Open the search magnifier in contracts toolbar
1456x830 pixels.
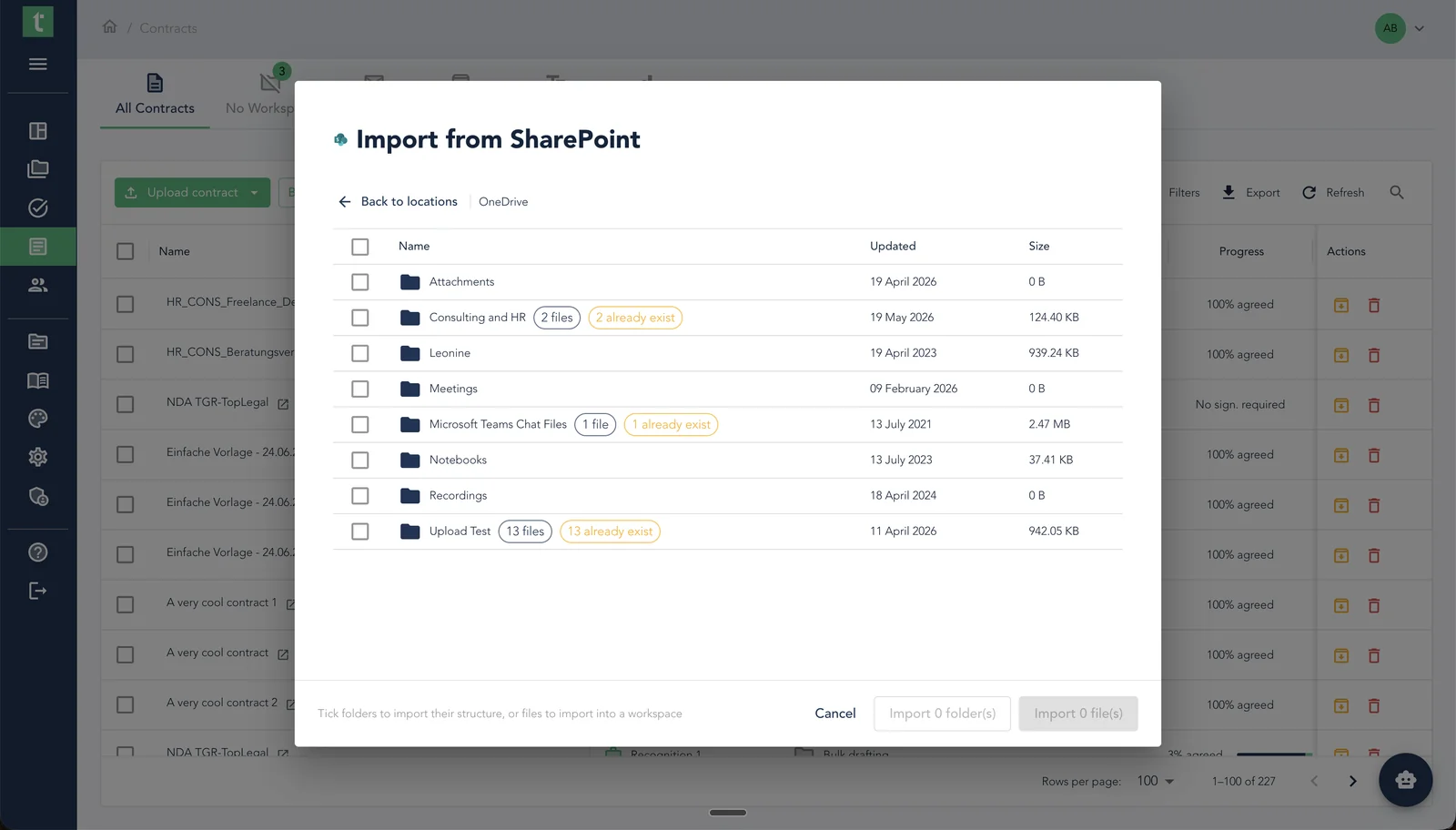pos(1397,192)
